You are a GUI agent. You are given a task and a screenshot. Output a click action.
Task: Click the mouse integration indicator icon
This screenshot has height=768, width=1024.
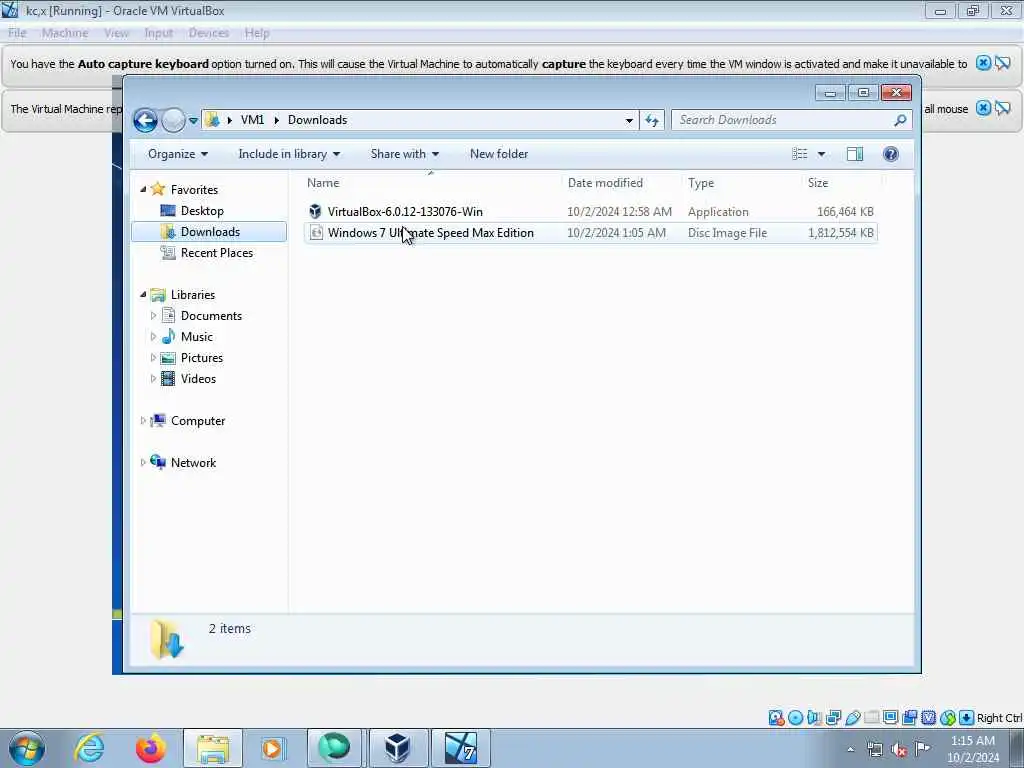(x=948, y=718)
